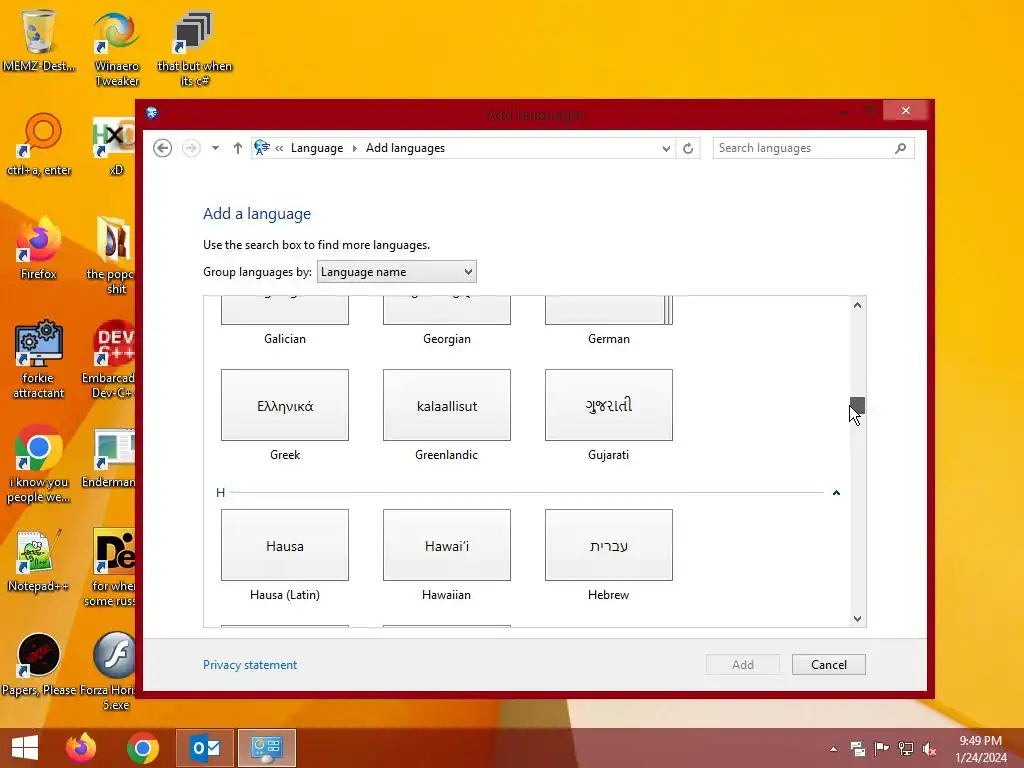The height and width of the screenshot is (768, 1024).
Task: Open the recent locations dropdown arrow
Action: pos(215,148)
